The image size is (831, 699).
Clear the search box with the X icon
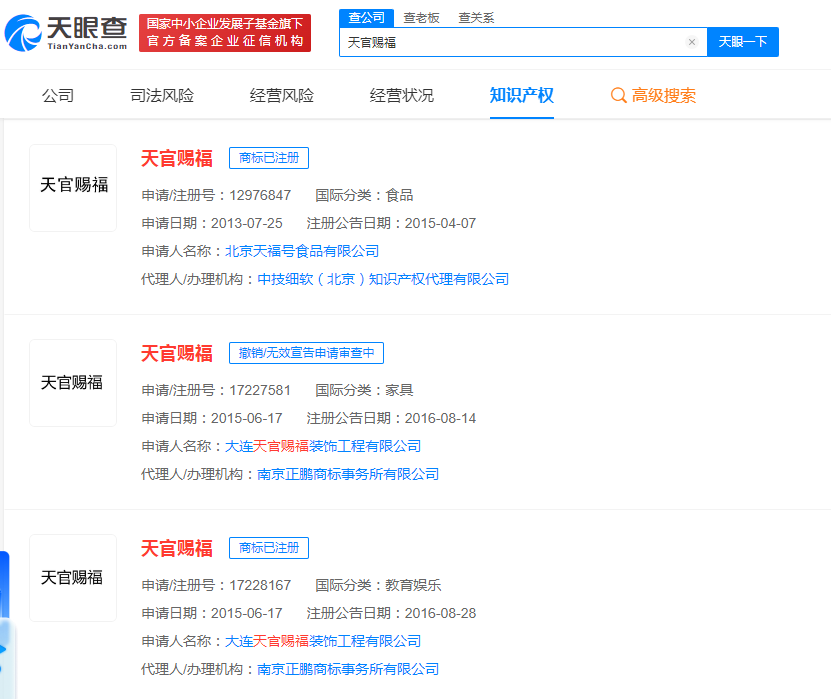[692, 42]
